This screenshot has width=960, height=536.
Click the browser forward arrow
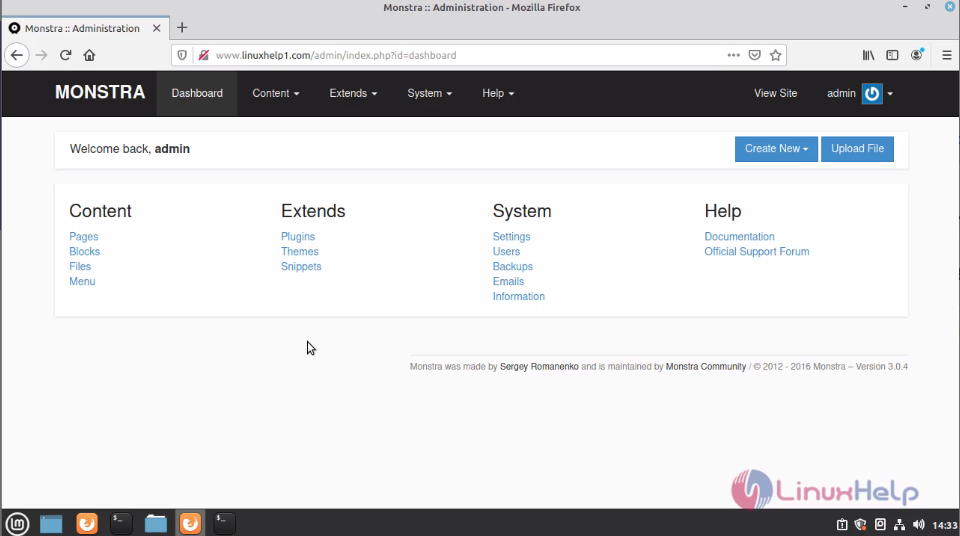tap(41, 55)
